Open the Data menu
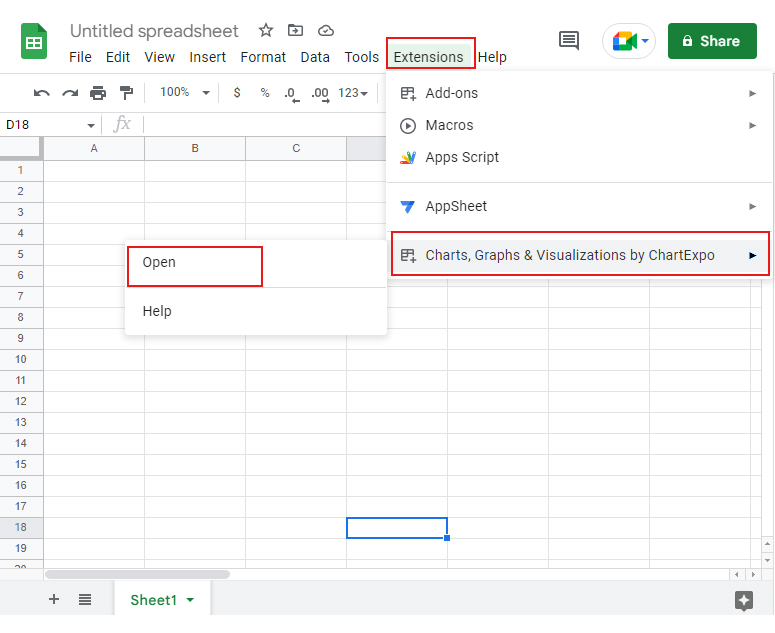The height and width of the screenshot is (633, 775). [315, 57]
